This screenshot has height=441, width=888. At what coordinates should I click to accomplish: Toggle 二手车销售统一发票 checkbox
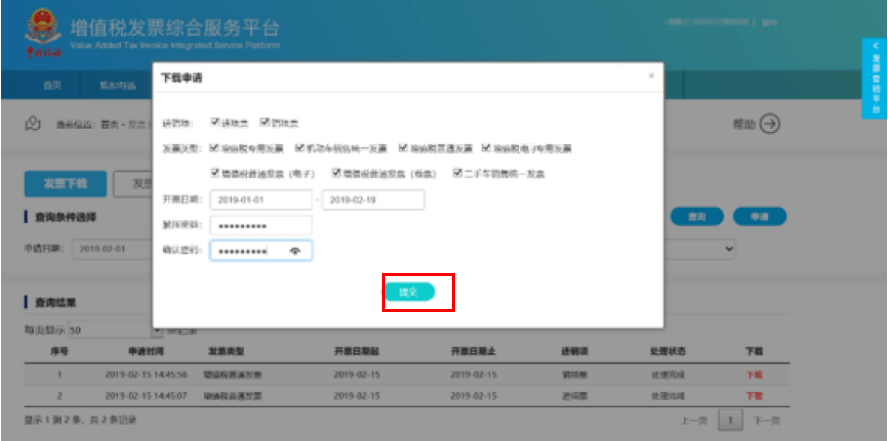click(457, 173)
